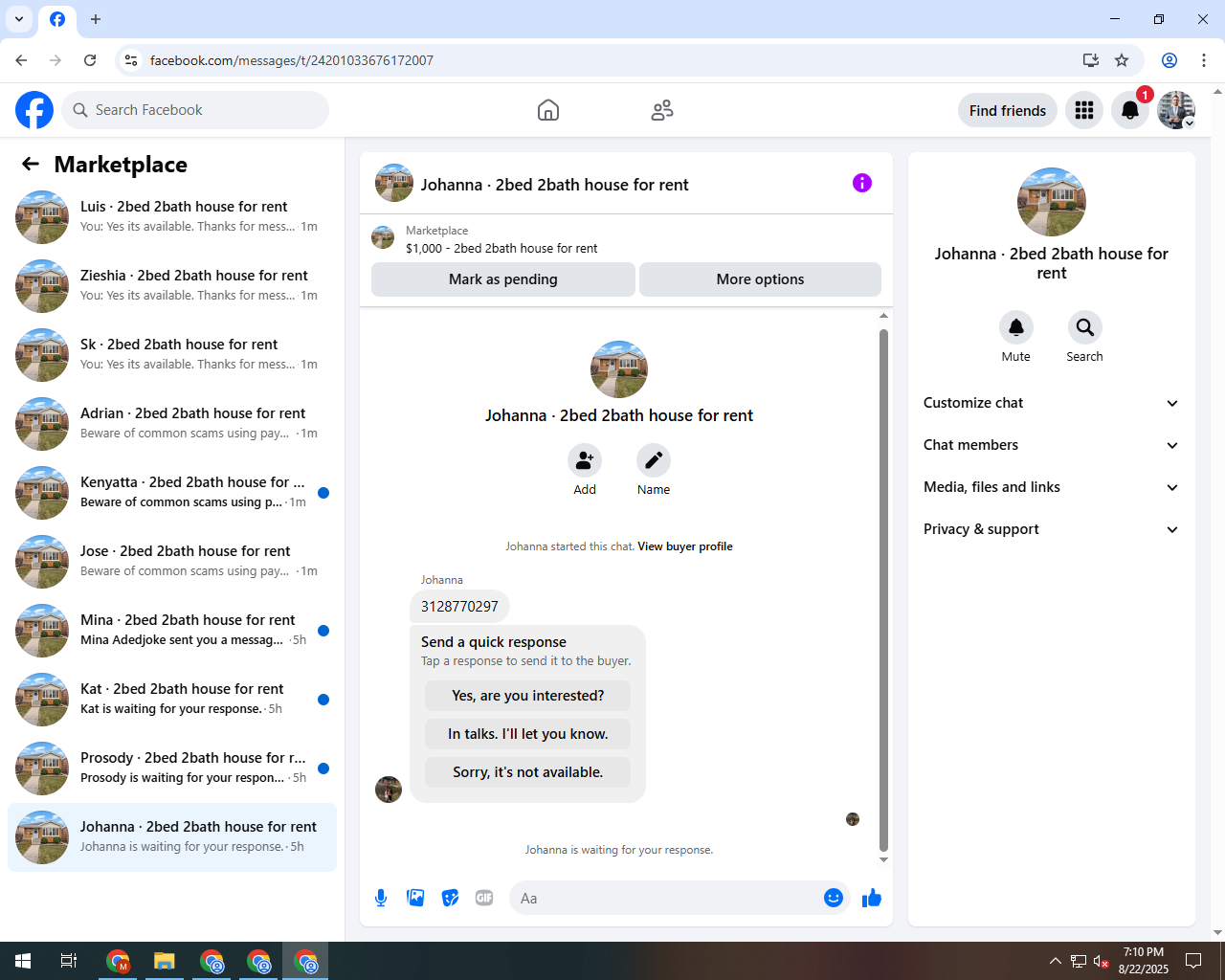Expand Chat members section

tap(1051, 445)
